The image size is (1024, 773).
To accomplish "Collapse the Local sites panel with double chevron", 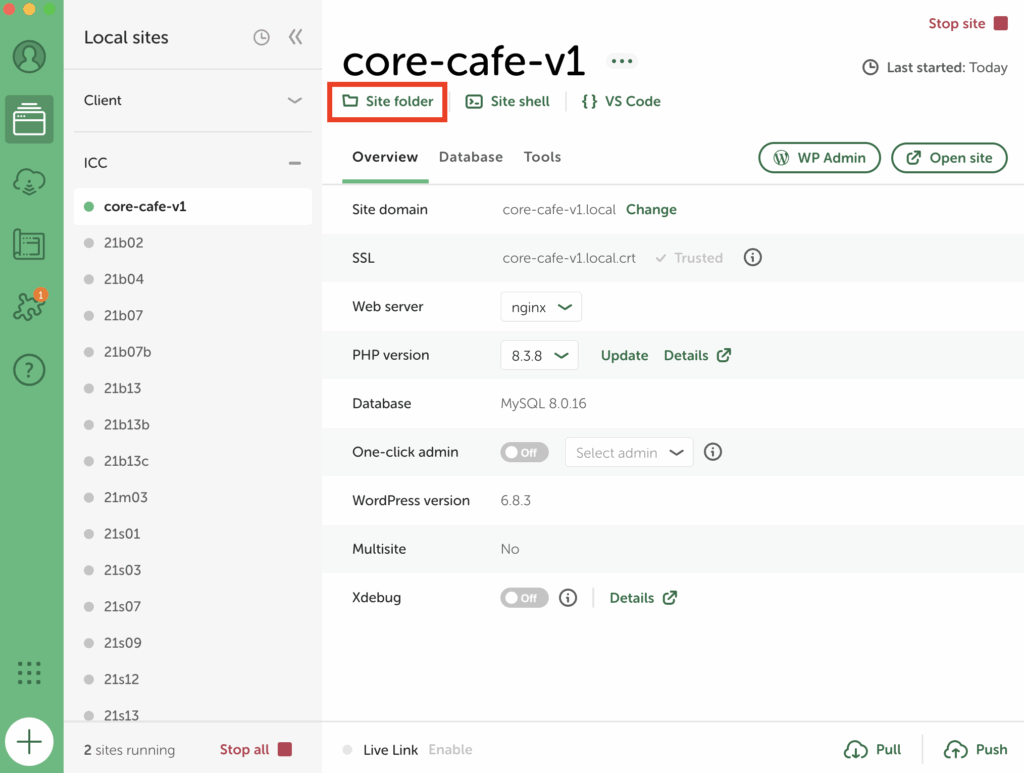I will [295, 37].
